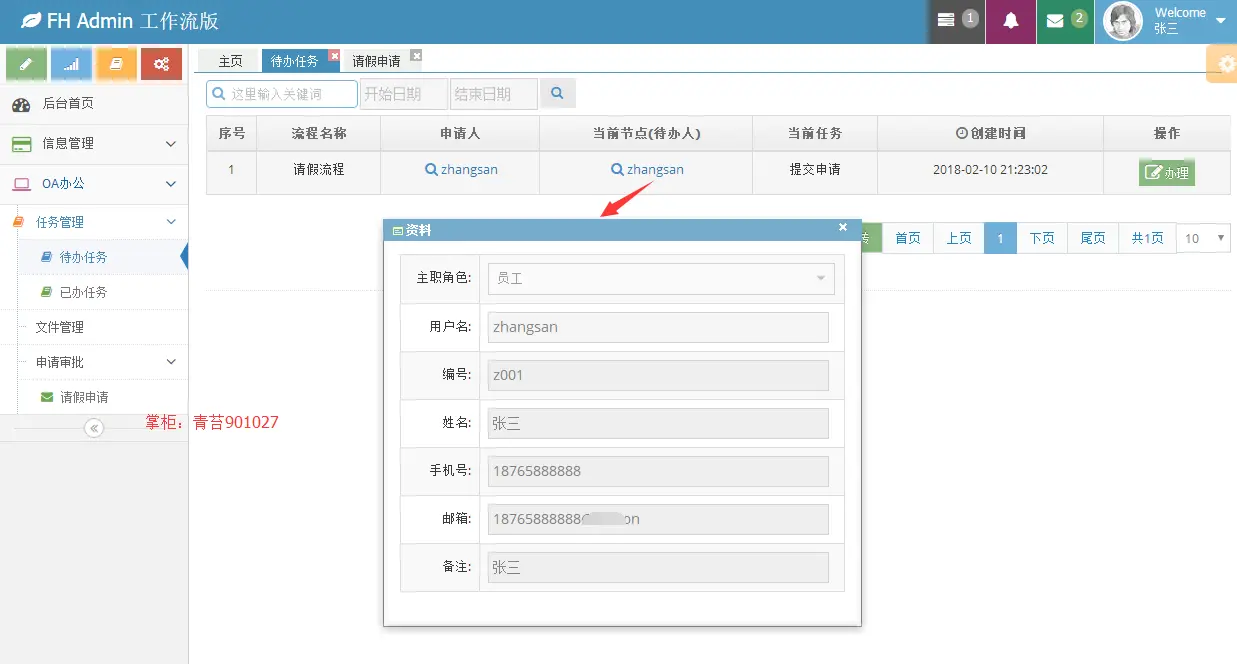The image size is (1237, 664).
Task: Click the 创建时间 column header
Action: pos(990,133)
